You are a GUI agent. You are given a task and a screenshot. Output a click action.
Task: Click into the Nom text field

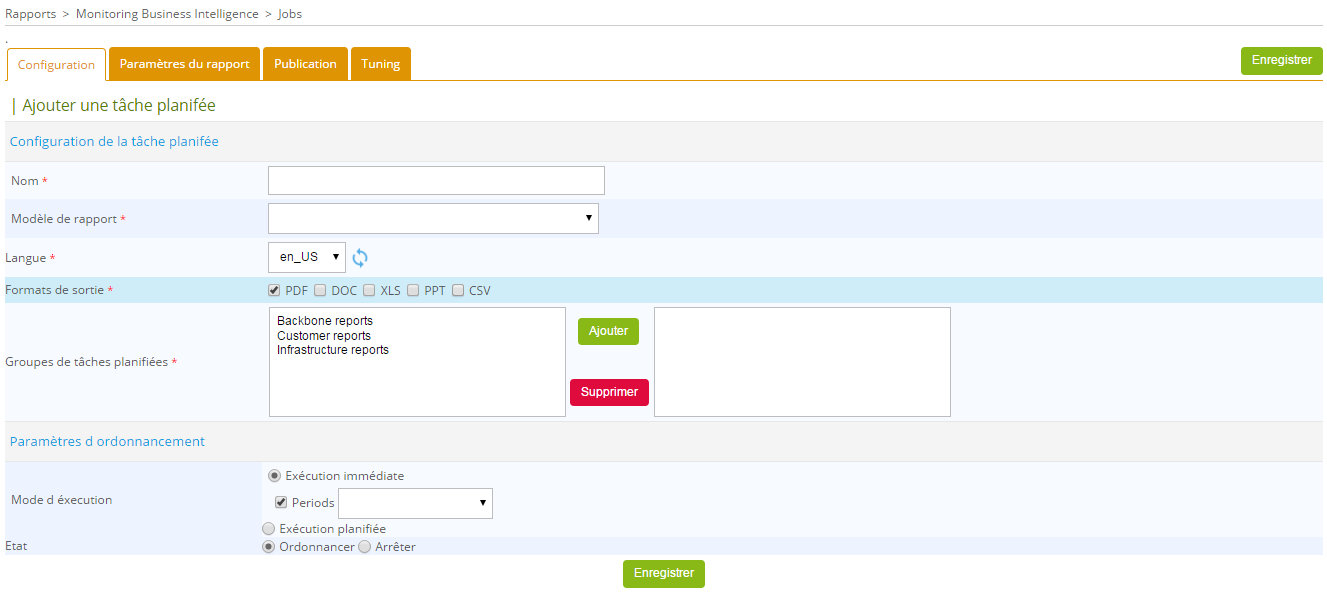[436, 180]
